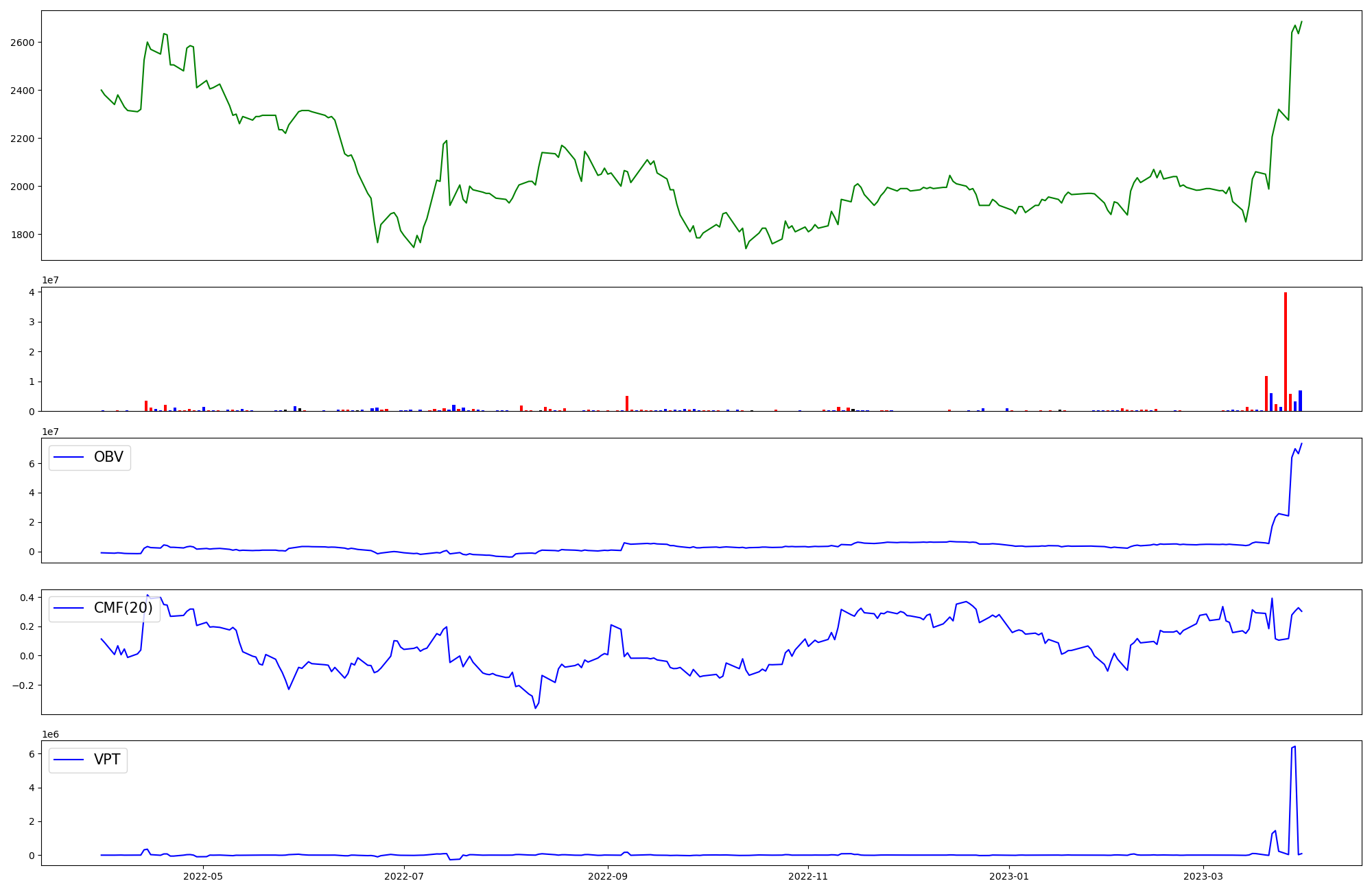Click the peak of the VPT spike

1294,747
